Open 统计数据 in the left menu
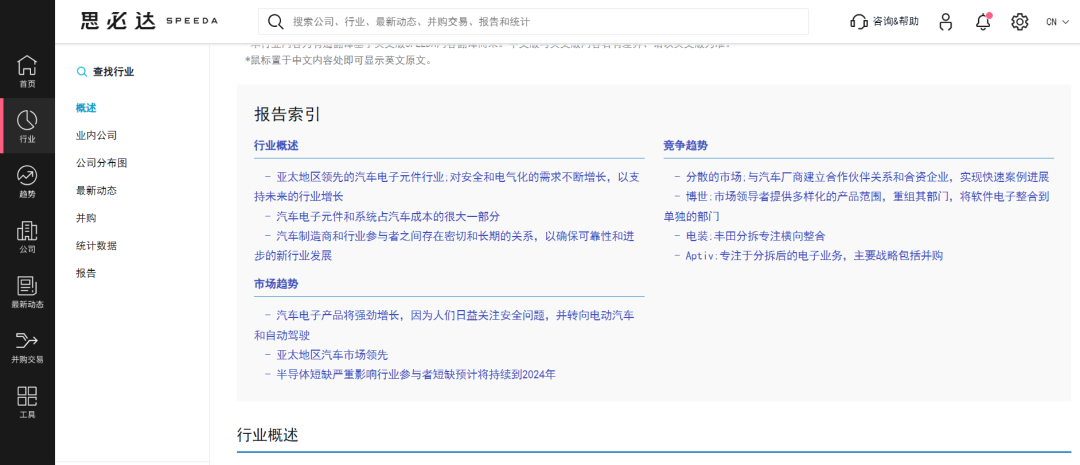 (x=97, y=245)
